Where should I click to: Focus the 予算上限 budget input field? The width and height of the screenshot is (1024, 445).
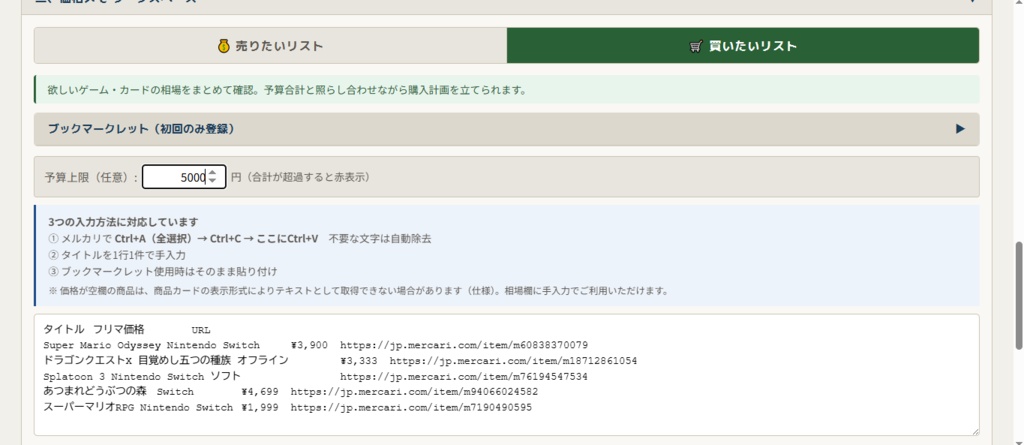click(184, 176)
